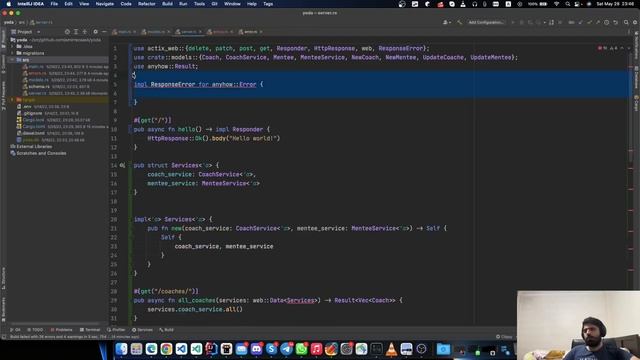640x360 pixels.
Task: Open the Profiler tool window
Action: [x=116, y=330]
